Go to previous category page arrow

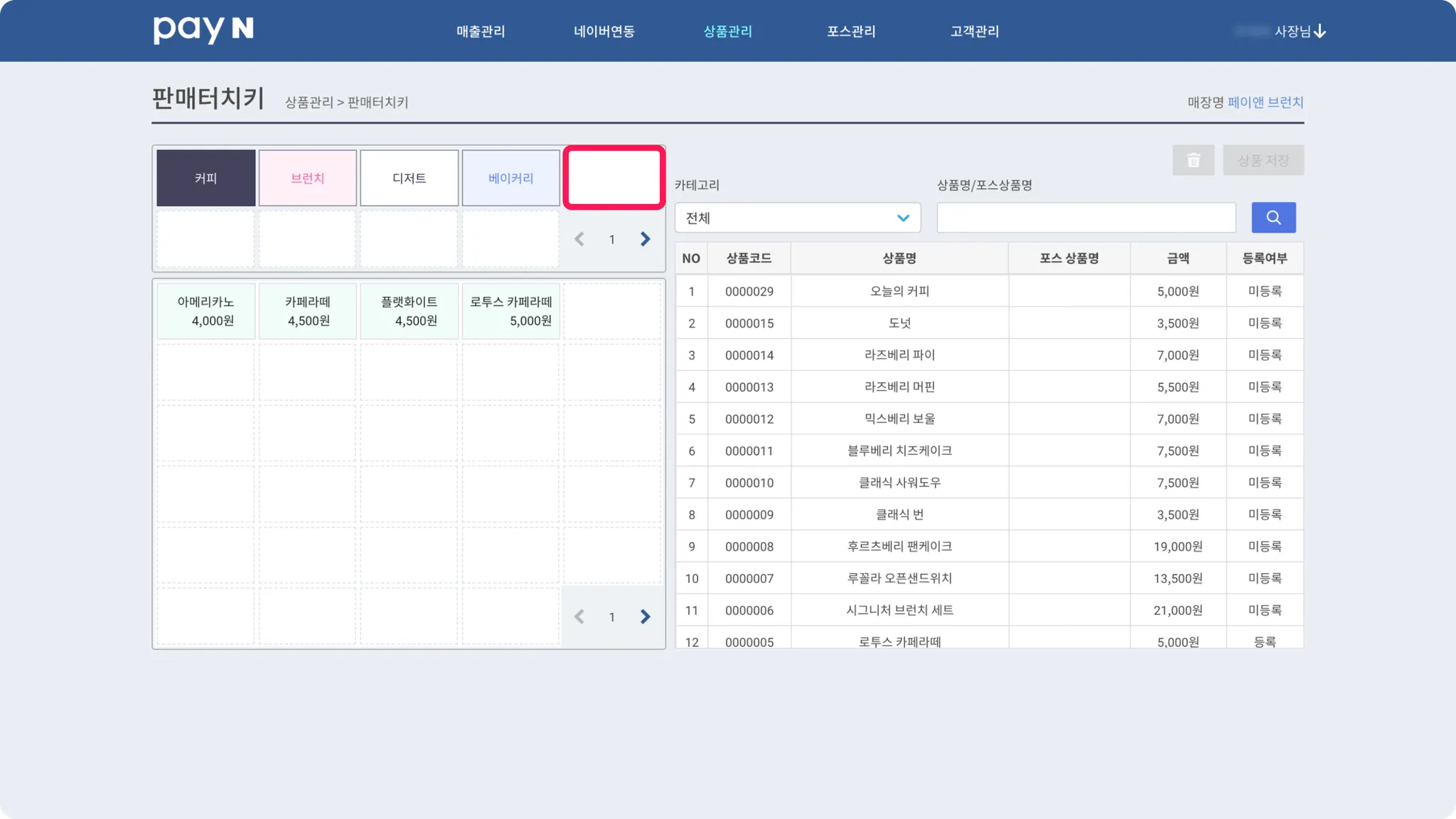(579, 240)
